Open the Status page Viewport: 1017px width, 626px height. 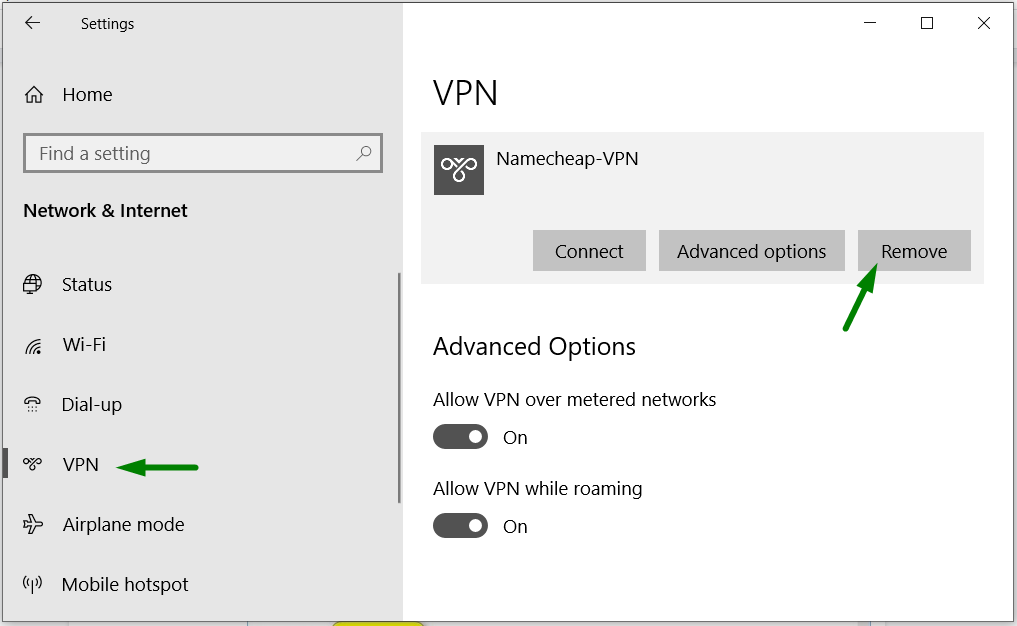[x=86, y=284]
